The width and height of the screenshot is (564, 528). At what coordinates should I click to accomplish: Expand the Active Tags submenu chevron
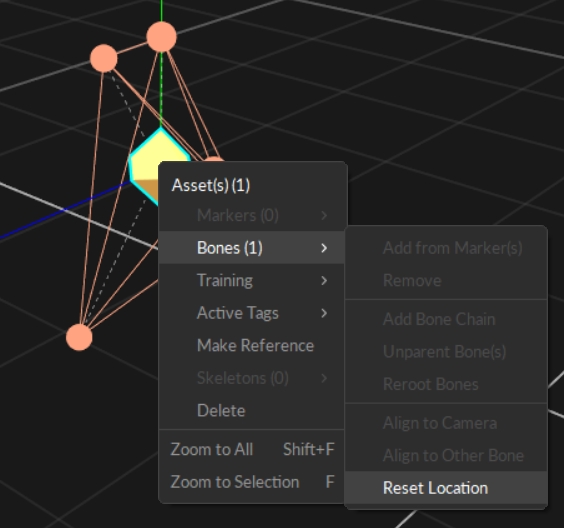(324, 313)
